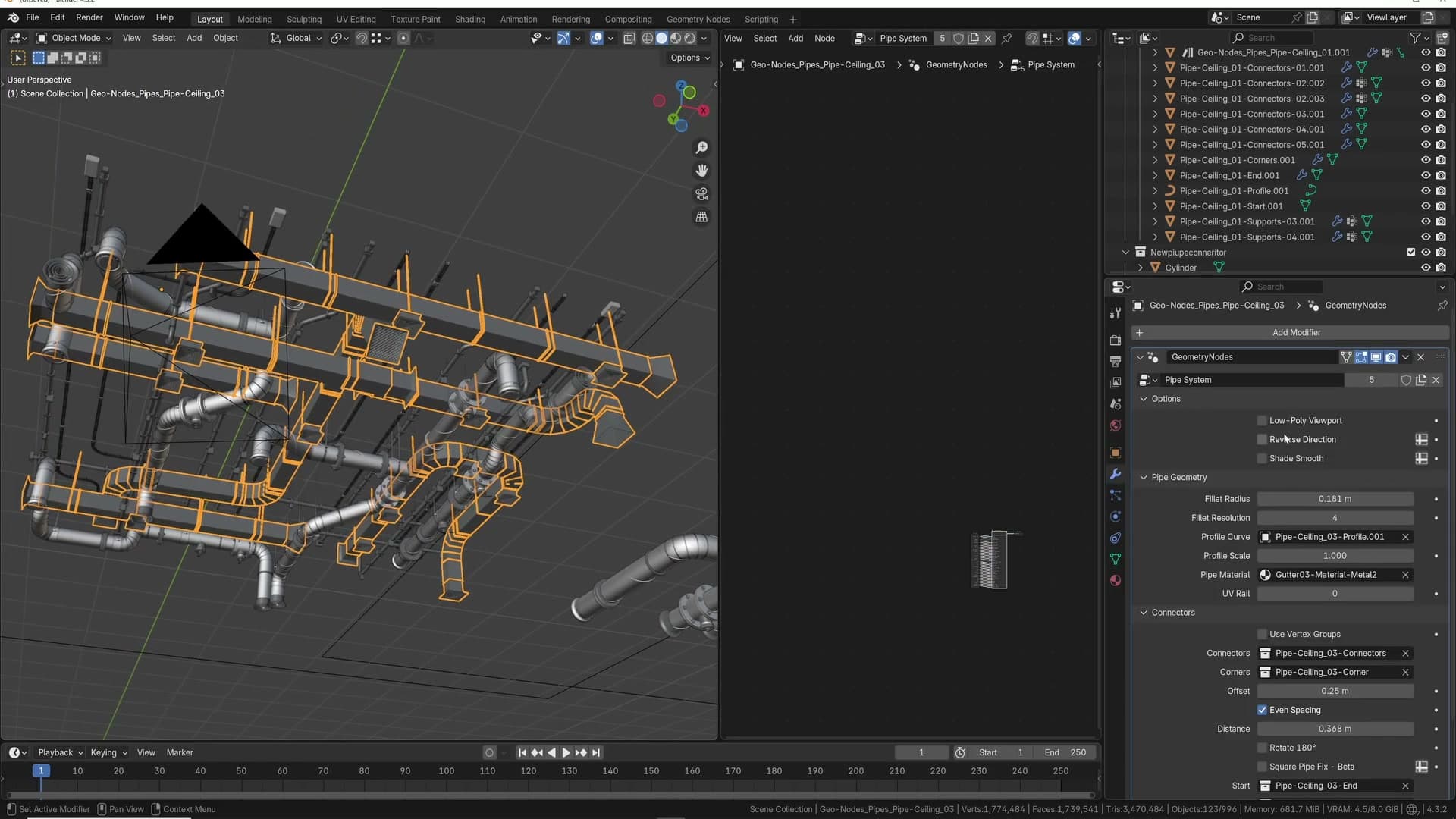Toggle Newpiupeconneritor collection exclude checkbox
Viewport: 1456px width, 819px height.
click(x=1410, y=253)
